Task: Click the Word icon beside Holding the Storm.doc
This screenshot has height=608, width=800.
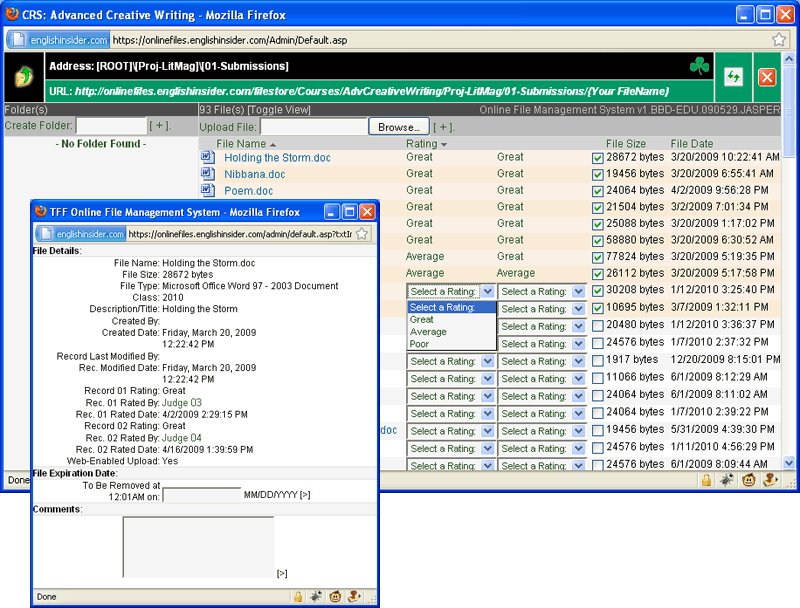Action: click(207, 157)
